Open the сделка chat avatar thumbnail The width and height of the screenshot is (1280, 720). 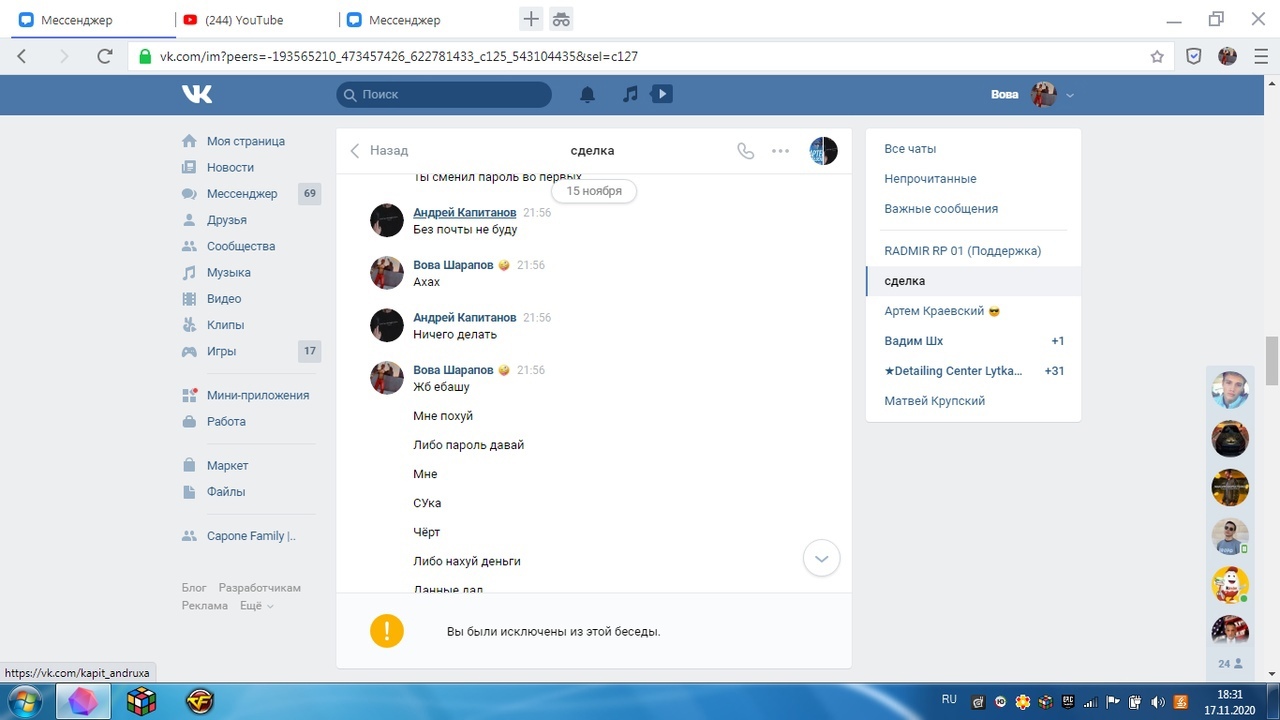(823, 151)
